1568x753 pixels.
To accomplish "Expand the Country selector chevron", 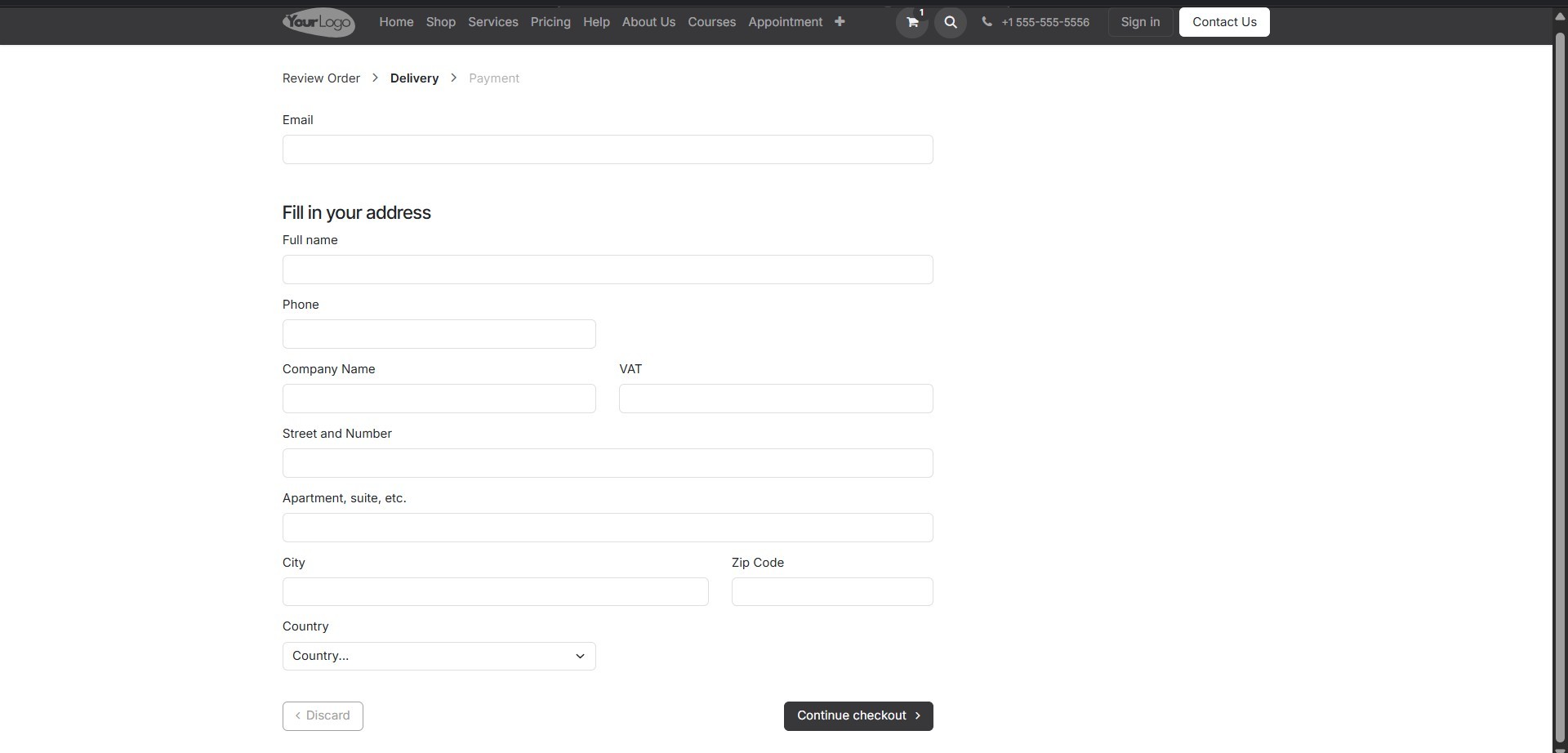I will 580,656.
